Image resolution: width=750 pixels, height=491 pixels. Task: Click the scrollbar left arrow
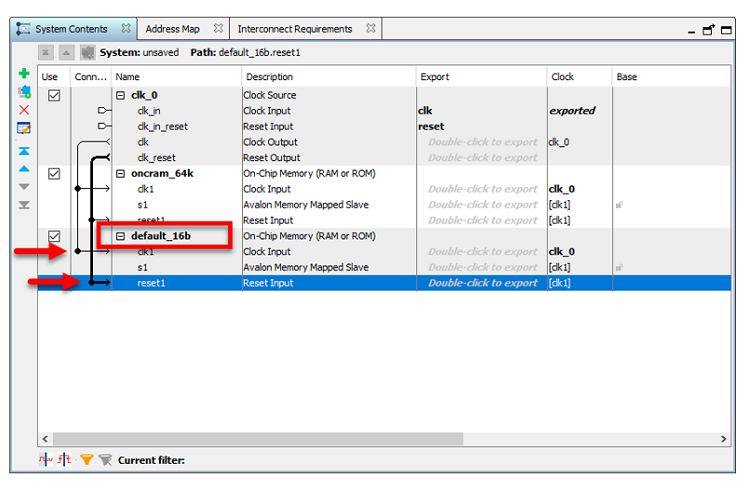coord(45,438)
